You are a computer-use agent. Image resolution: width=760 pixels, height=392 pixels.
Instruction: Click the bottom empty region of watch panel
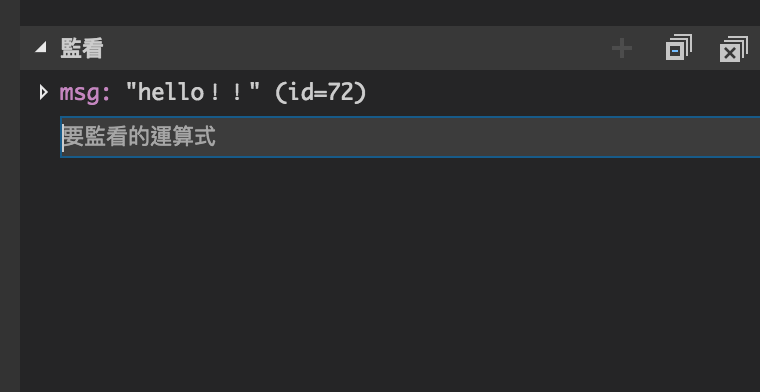(388, 359)
